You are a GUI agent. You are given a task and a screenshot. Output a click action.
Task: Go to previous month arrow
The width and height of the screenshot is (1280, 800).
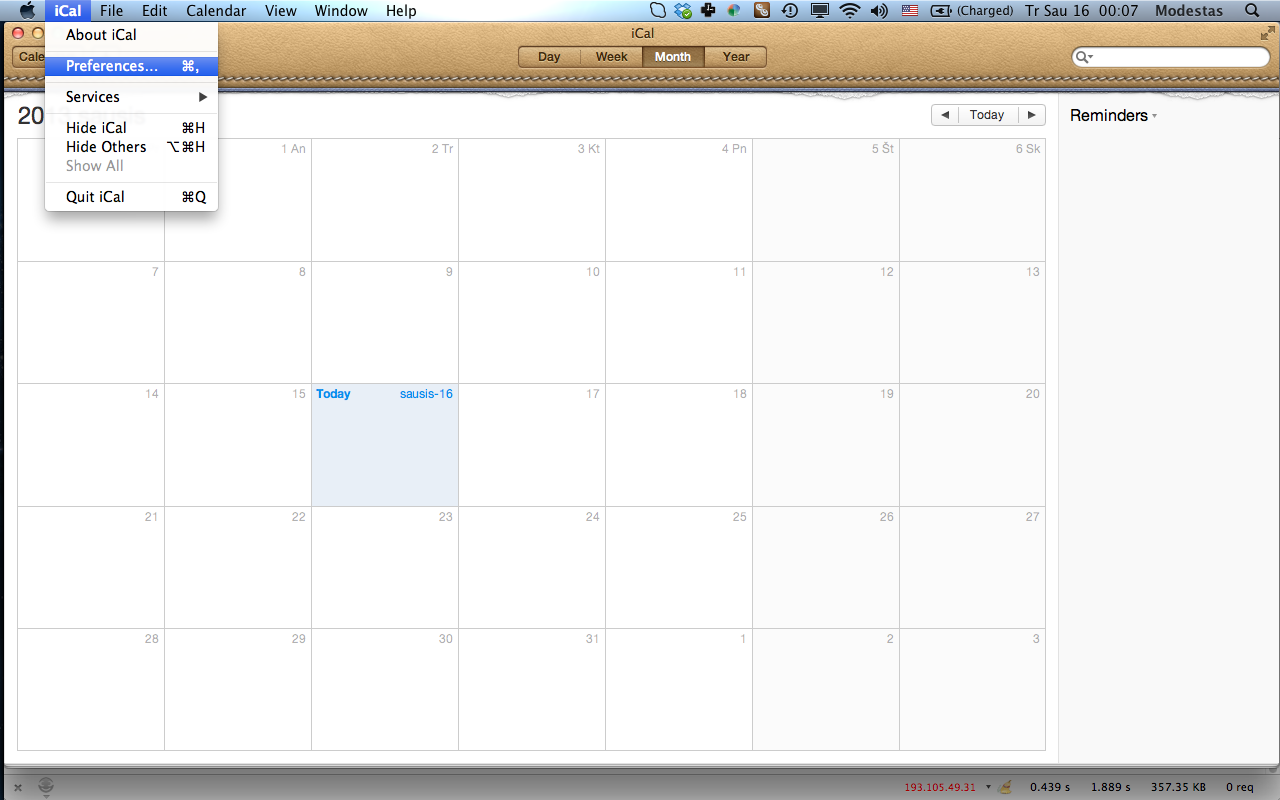click(945, 115)
